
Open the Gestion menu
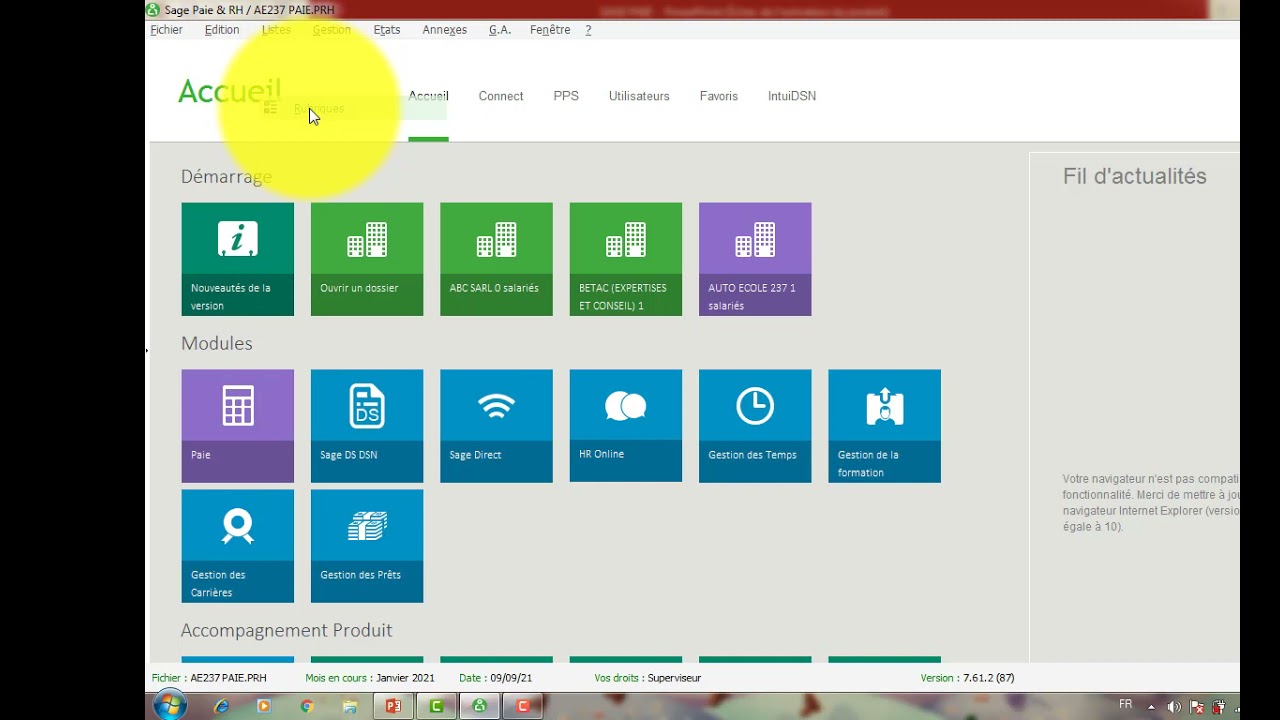pyautogui.click(x=331, y=30)
